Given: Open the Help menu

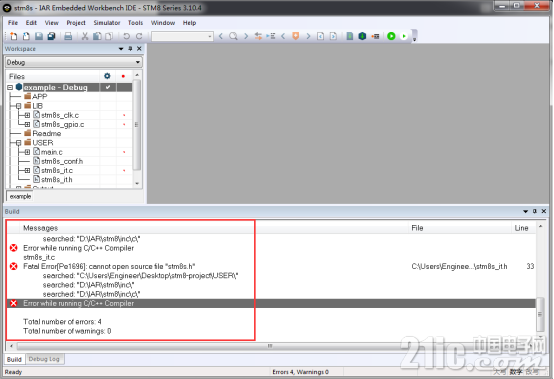Looking at the screenshot, I should (x=189, y=23).
